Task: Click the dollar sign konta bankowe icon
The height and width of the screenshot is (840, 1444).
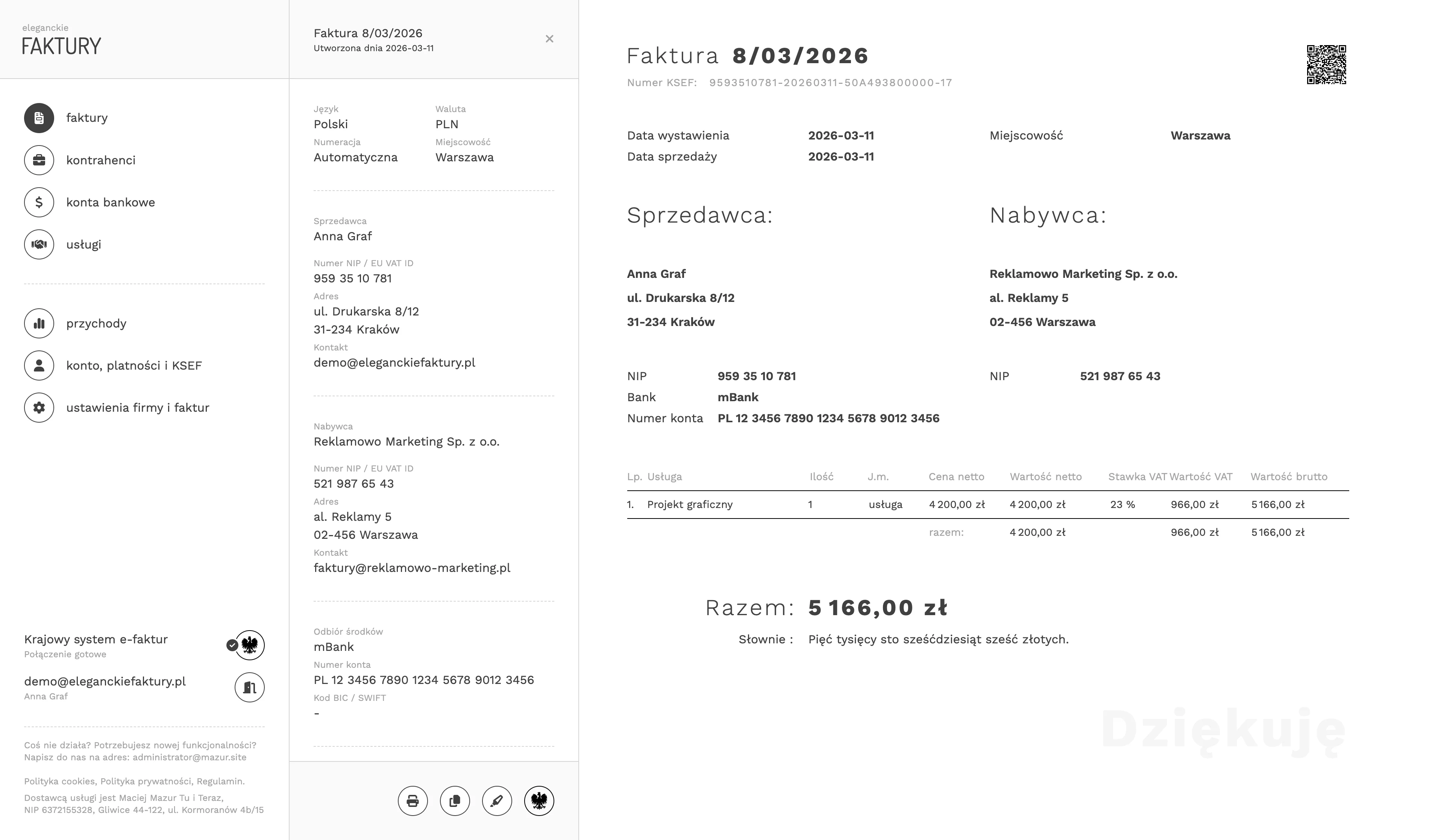Action: coord(39,202)
